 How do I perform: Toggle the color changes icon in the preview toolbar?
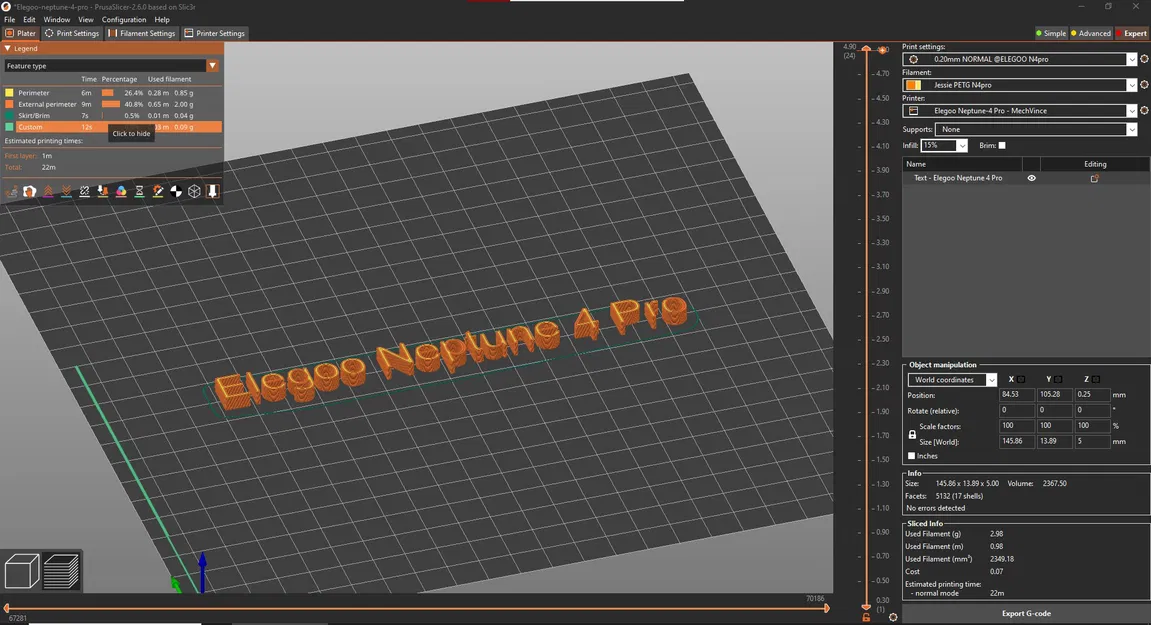coord(121,191)
